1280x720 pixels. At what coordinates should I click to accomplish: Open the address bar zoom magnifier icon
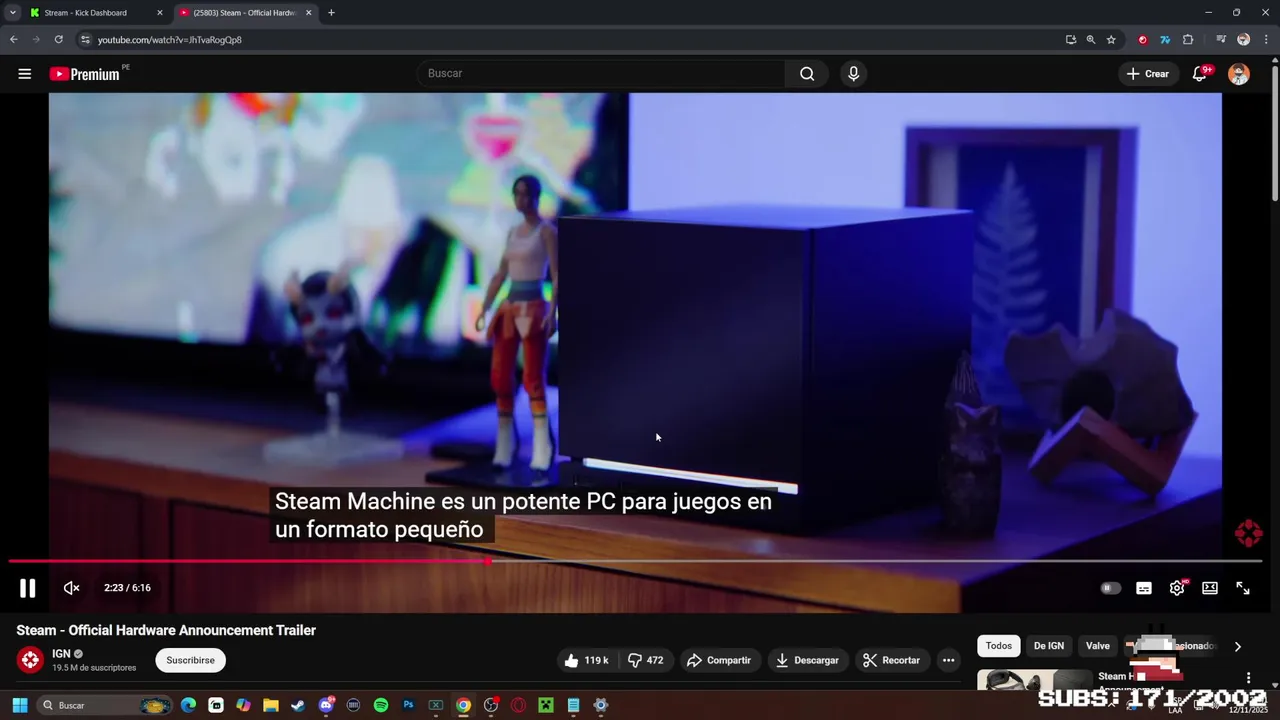pyautogui.click(x=1091, y=40)
